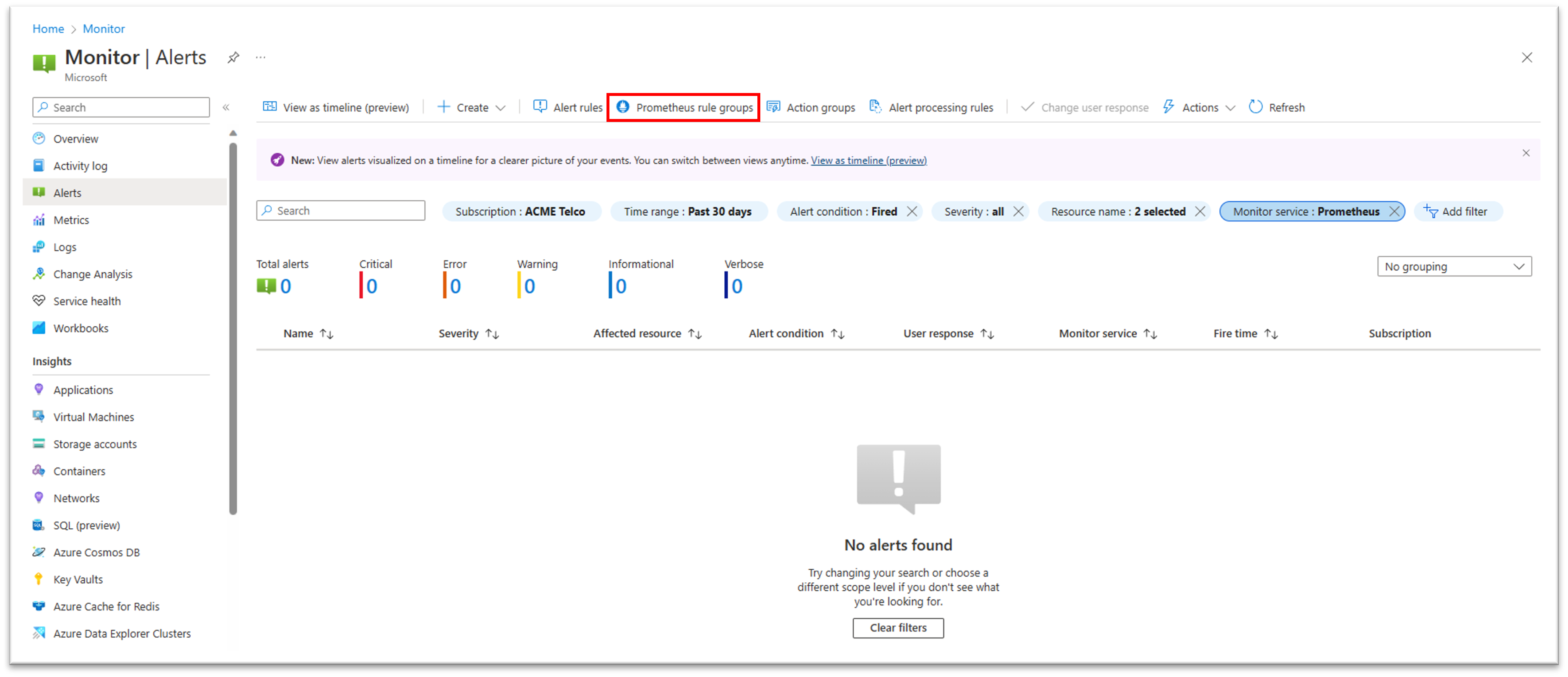Remove the Alert condition Fired filter
Screen dimensions: 1568x677
point(912,211)
